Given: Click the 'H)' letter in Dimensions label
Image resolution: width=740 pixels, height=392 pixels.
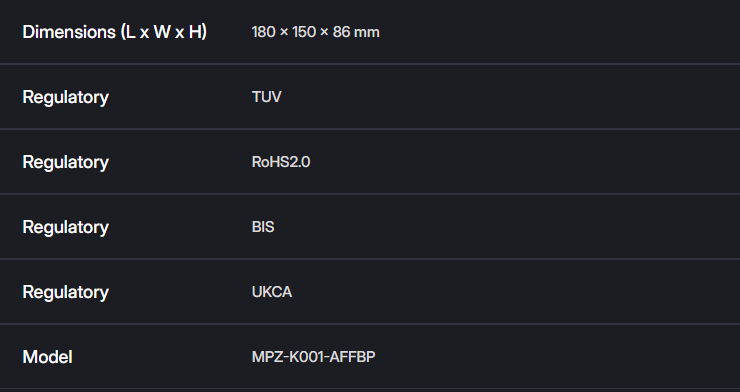Looking at the screenshot, I should pos(198,32).
